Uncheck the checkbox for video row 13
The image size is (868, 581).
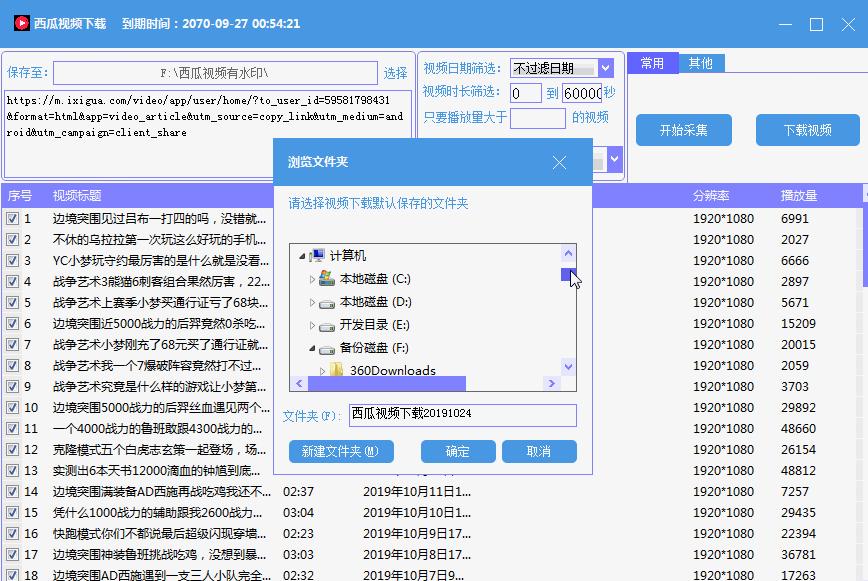(x=12, y=471)
